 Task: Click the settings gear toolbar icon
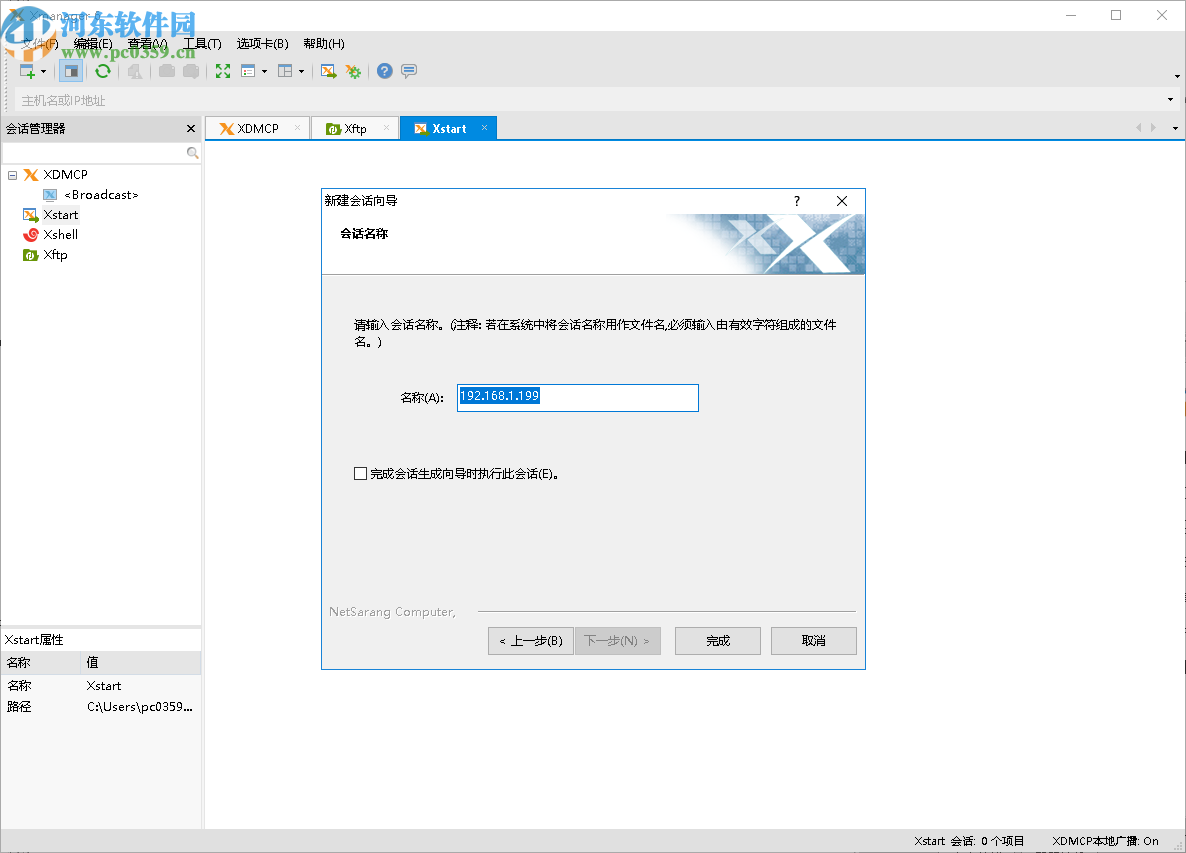coord(354,71)
